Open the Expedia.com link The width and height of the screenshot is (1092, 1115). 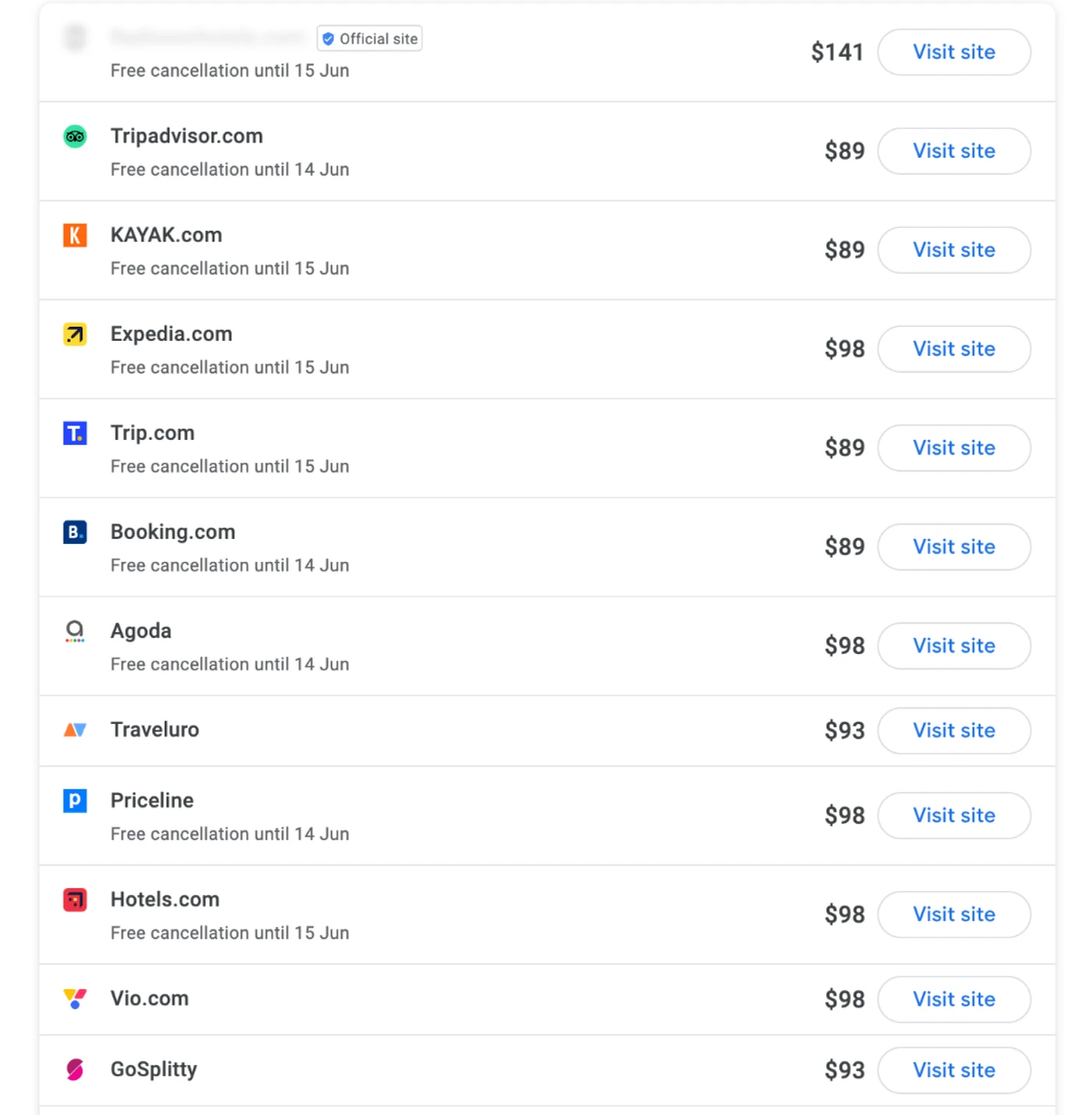pyautogui.click(x=171, y=334)
